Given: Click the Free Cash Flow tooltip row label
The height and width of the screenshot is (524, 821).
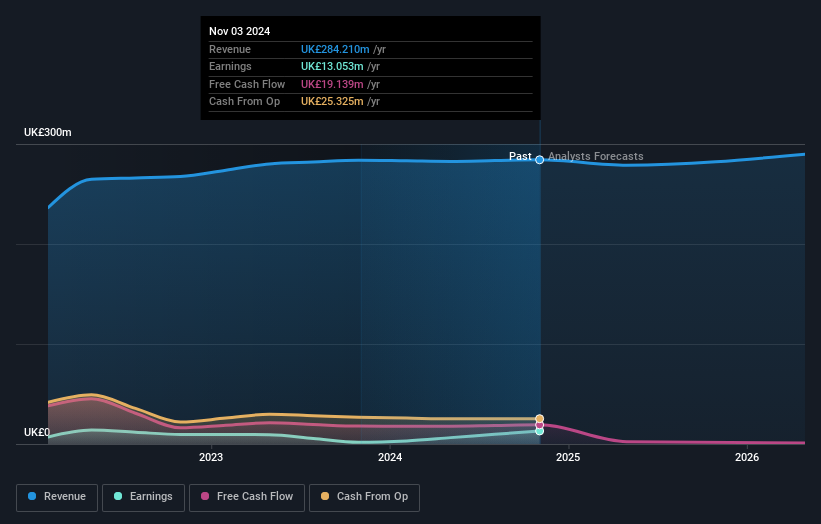Looking at the screenshot, I should (247, 84).
